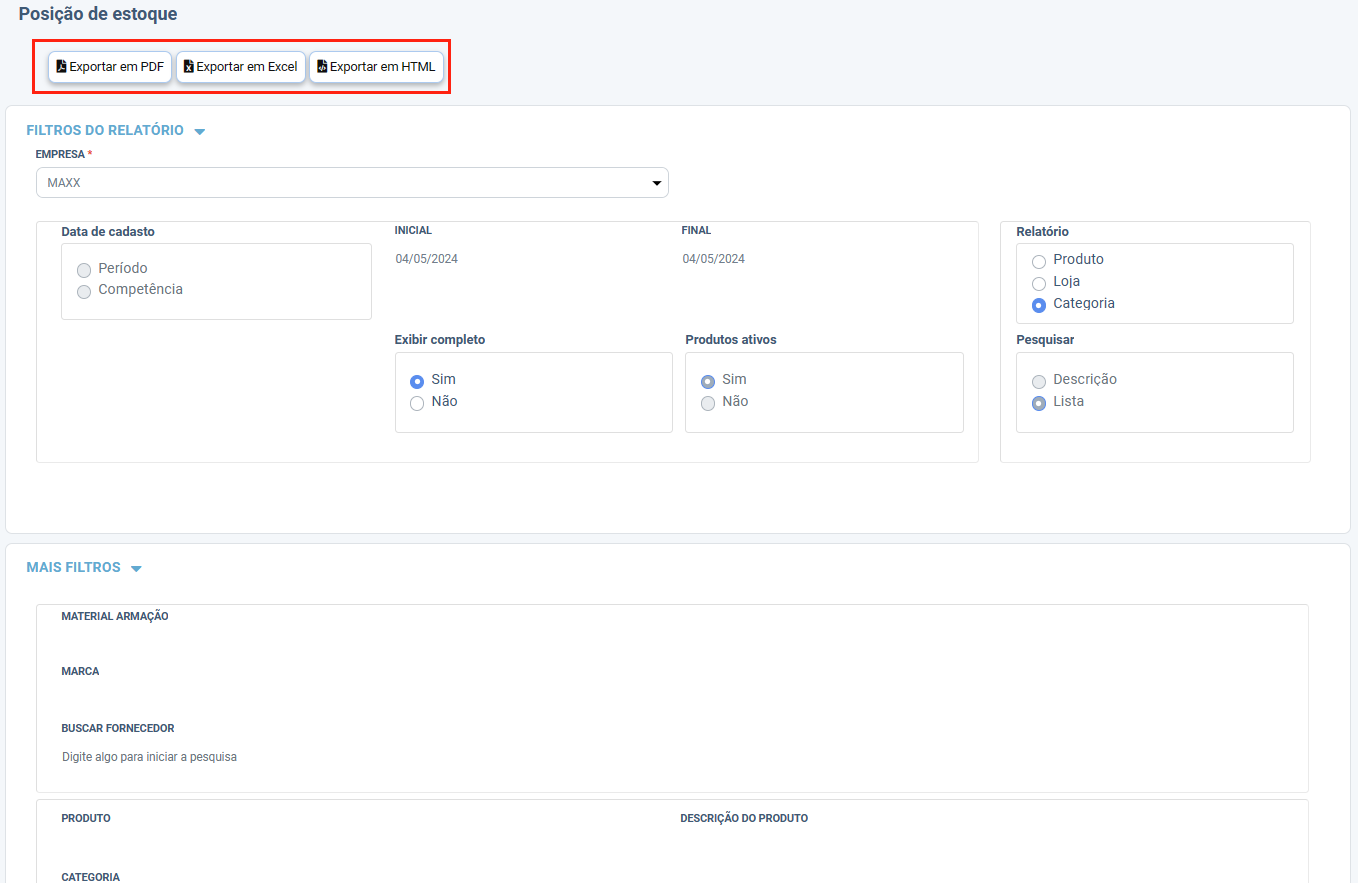Select the Competência radio option
The width and height of the screenshot is (1358, 883).
[84, 291]
